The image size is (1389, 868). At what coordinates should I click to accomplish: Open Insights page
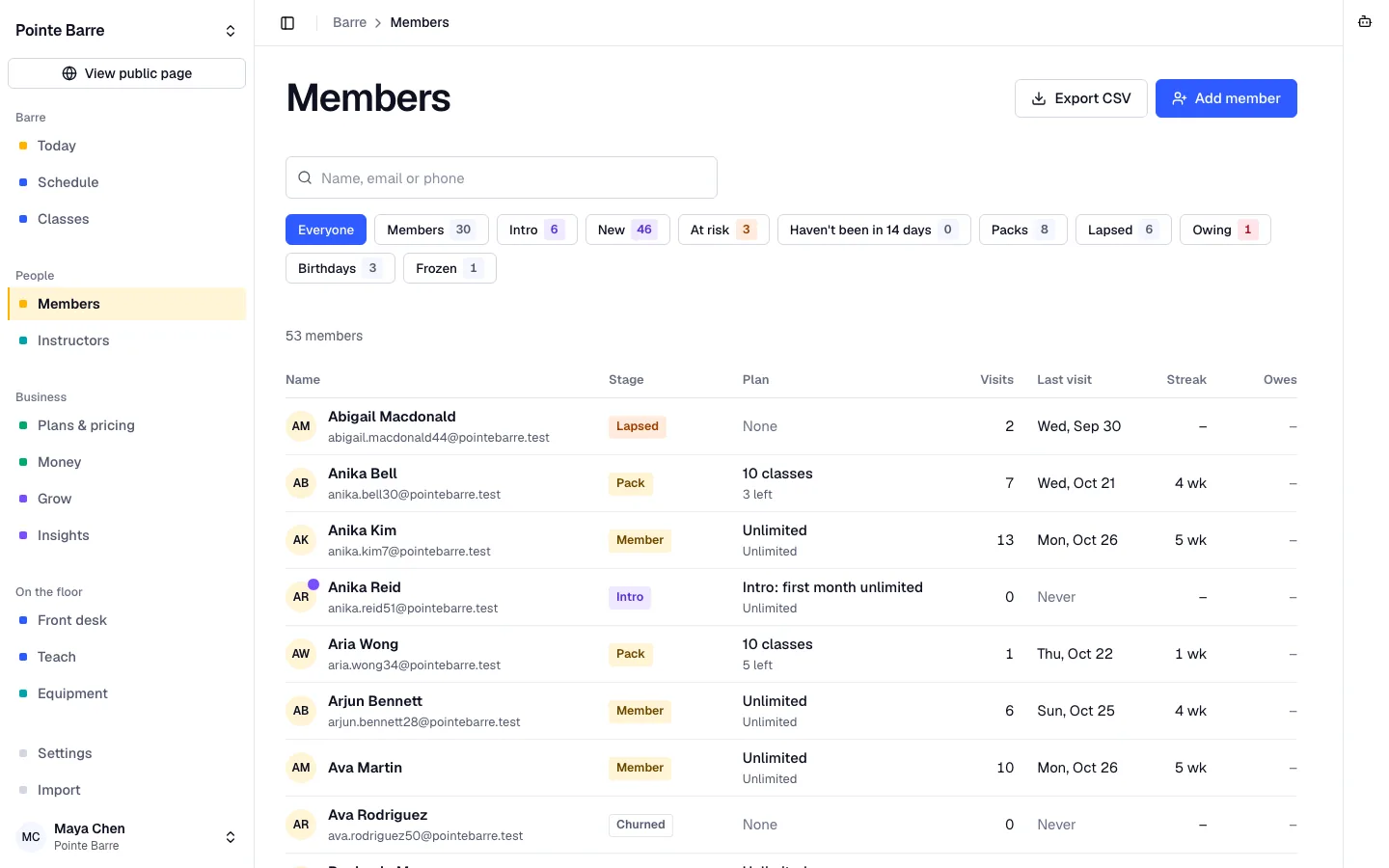click(126, 535)
